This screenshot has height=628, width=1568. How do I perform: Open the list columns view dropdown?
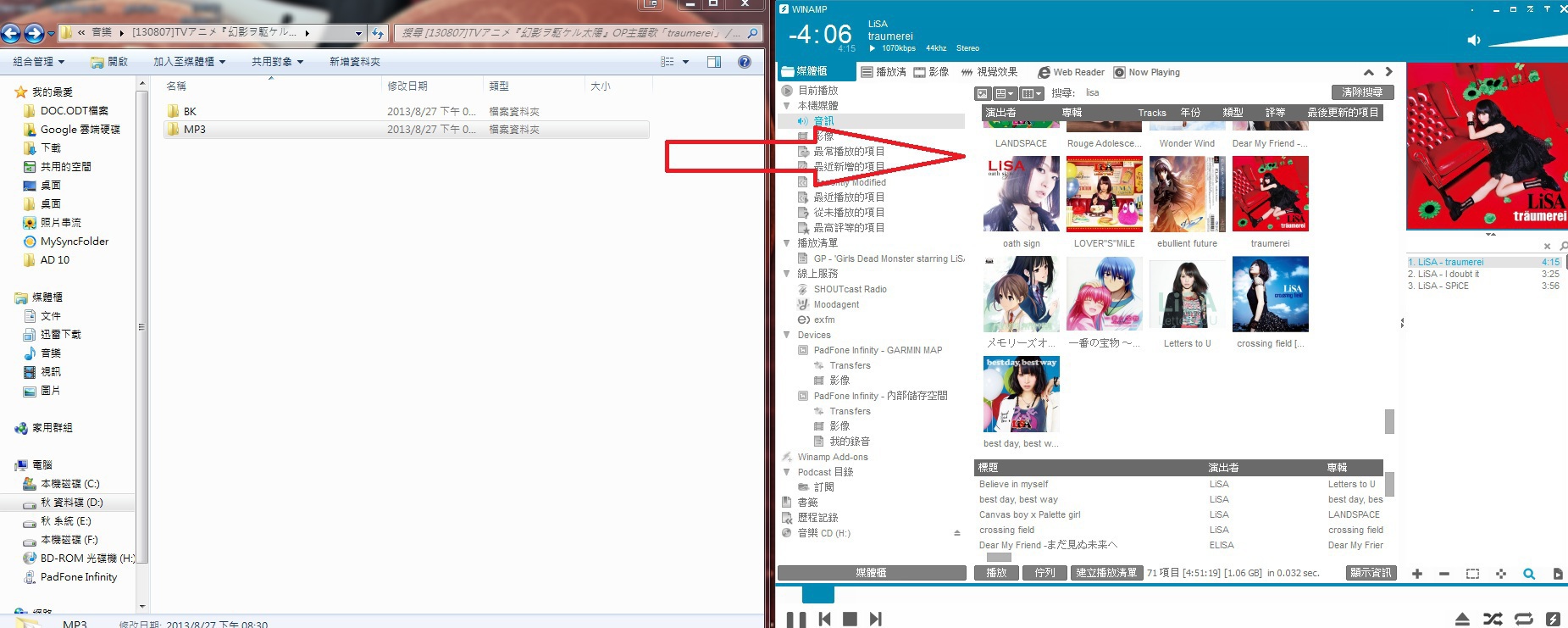[1032, 93]
